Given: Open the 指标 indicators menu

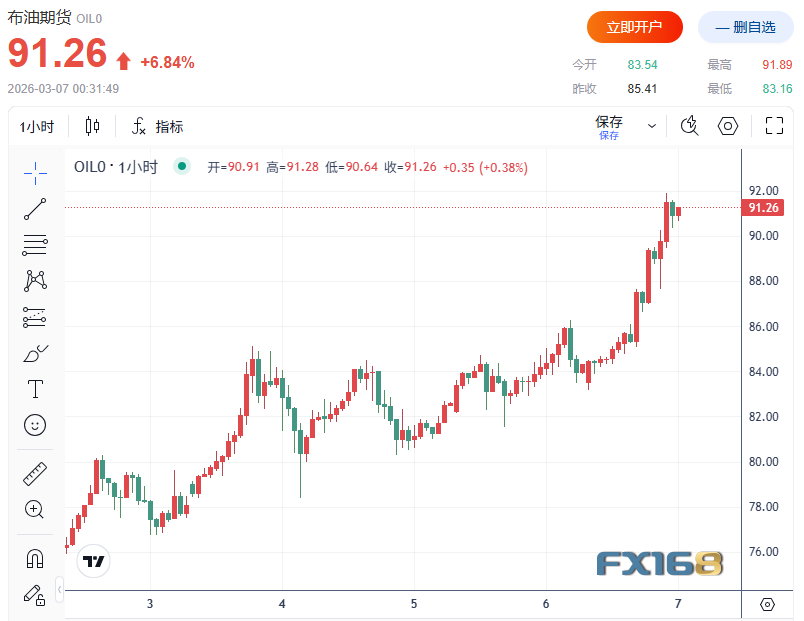Looking at the screenshot, I should click(x=158, y=127).
